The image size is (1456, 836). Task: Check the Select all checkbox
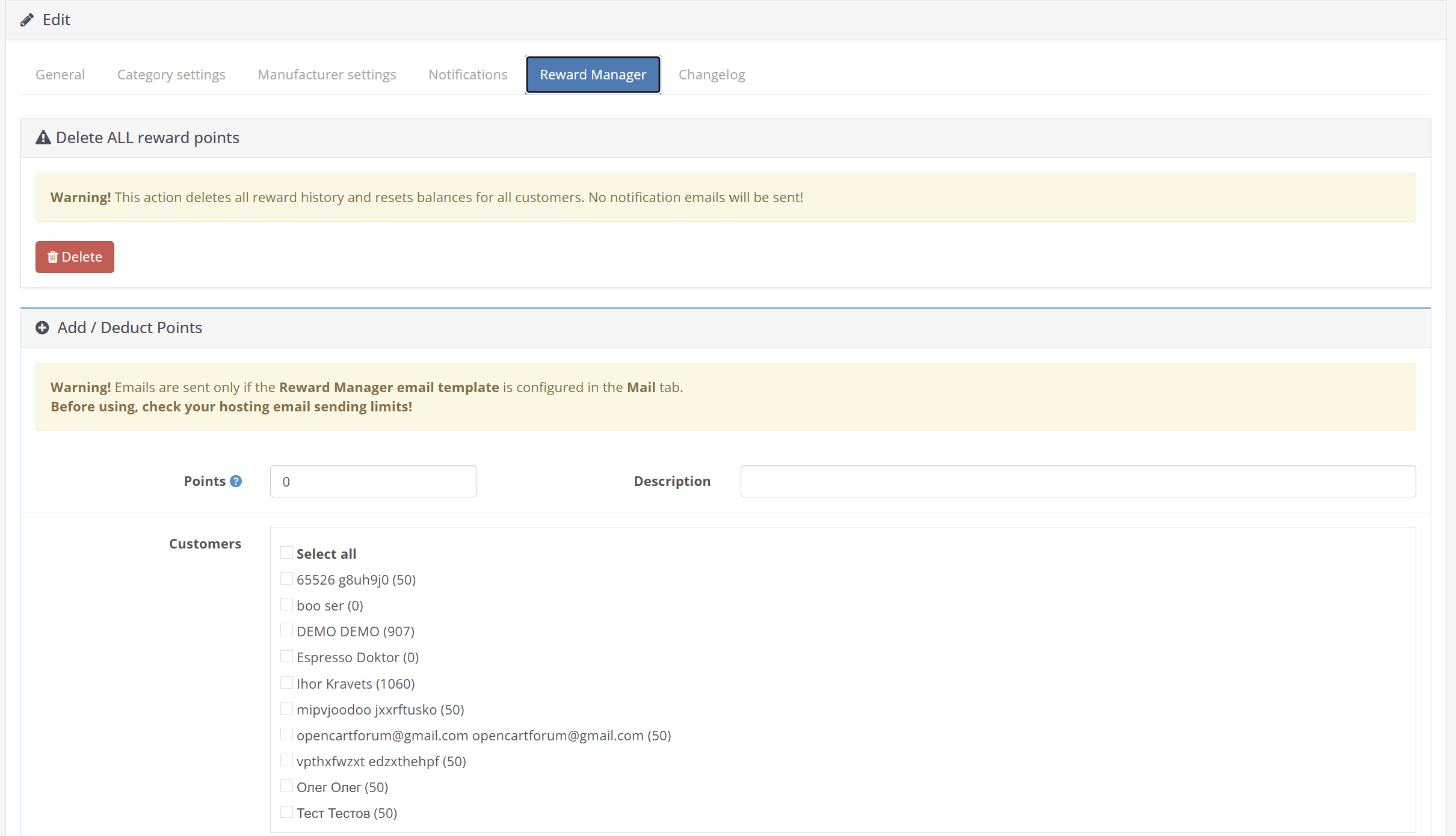click(286, 553)
